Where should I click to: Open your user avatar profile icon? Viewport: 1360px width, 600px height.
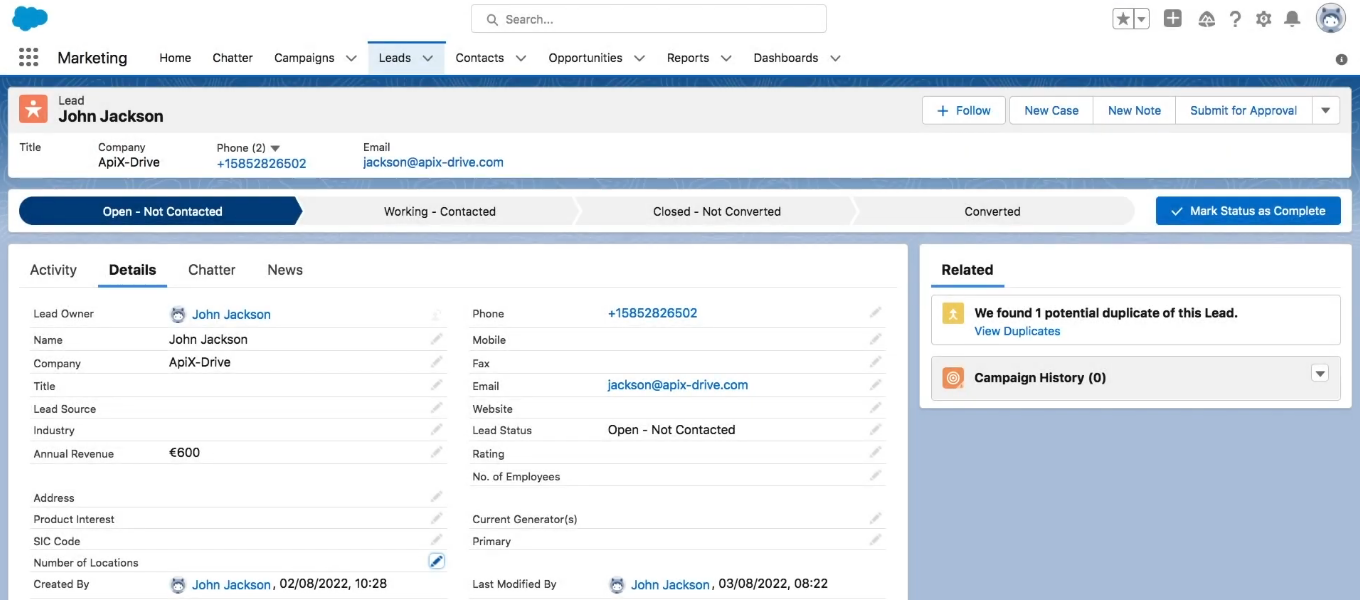coord(1331,17)
